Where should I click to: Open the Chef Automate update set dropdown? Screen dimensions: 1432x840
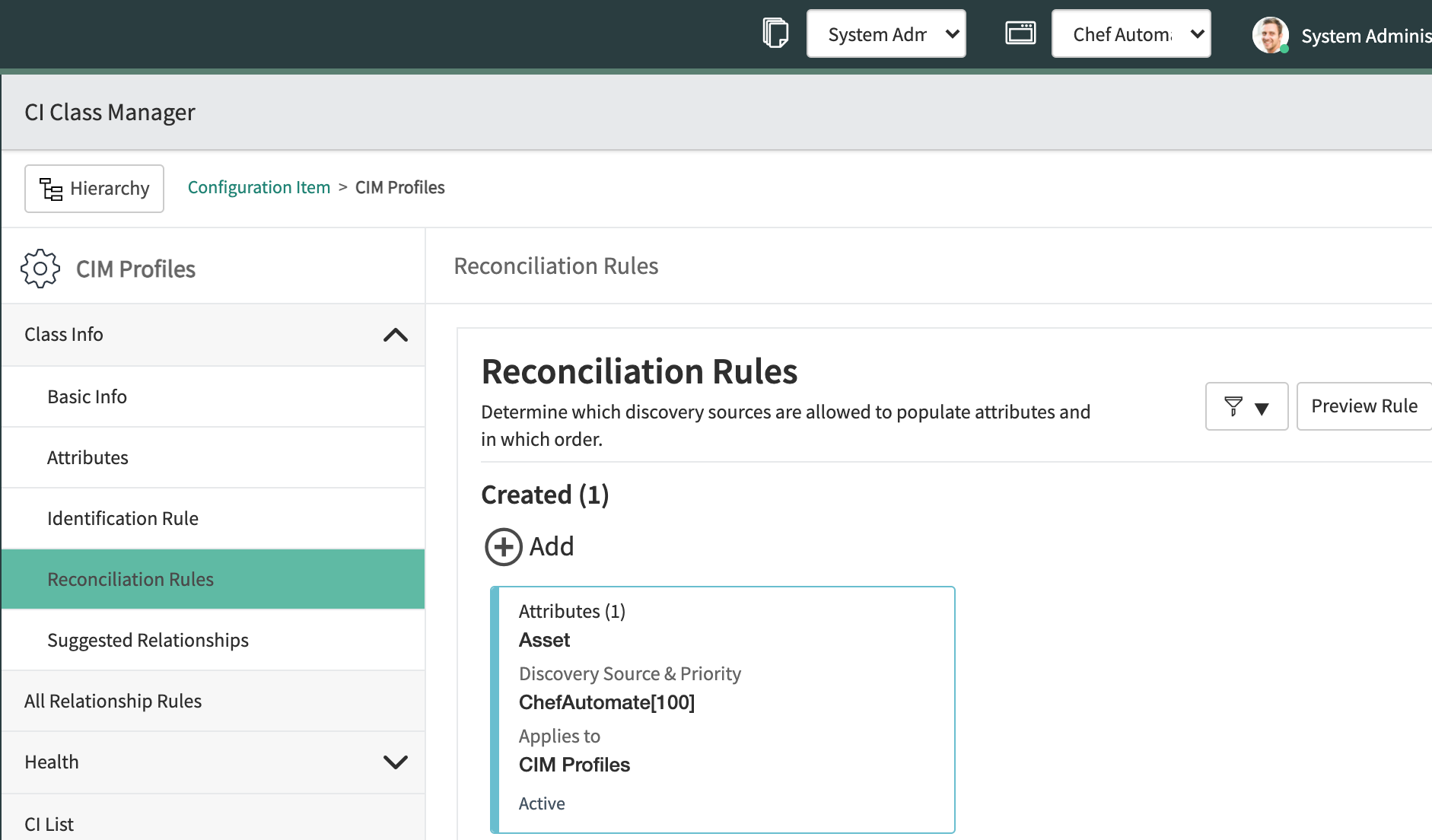click(1131, 33)
